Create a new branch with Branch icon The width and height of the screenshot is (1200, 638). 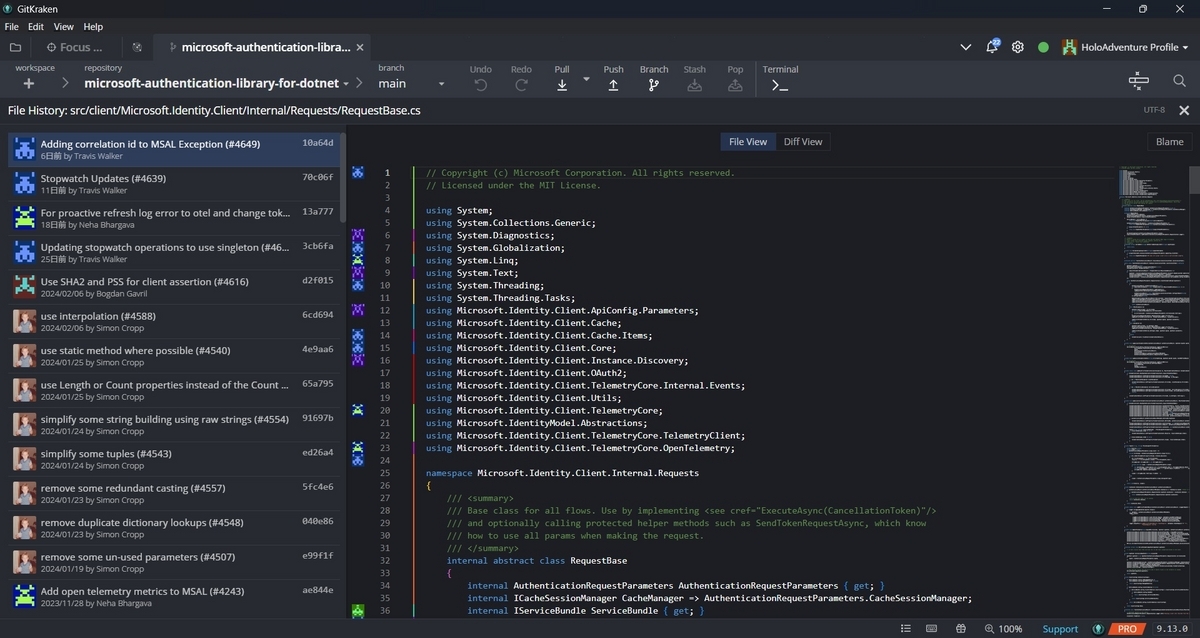(654, 85)
